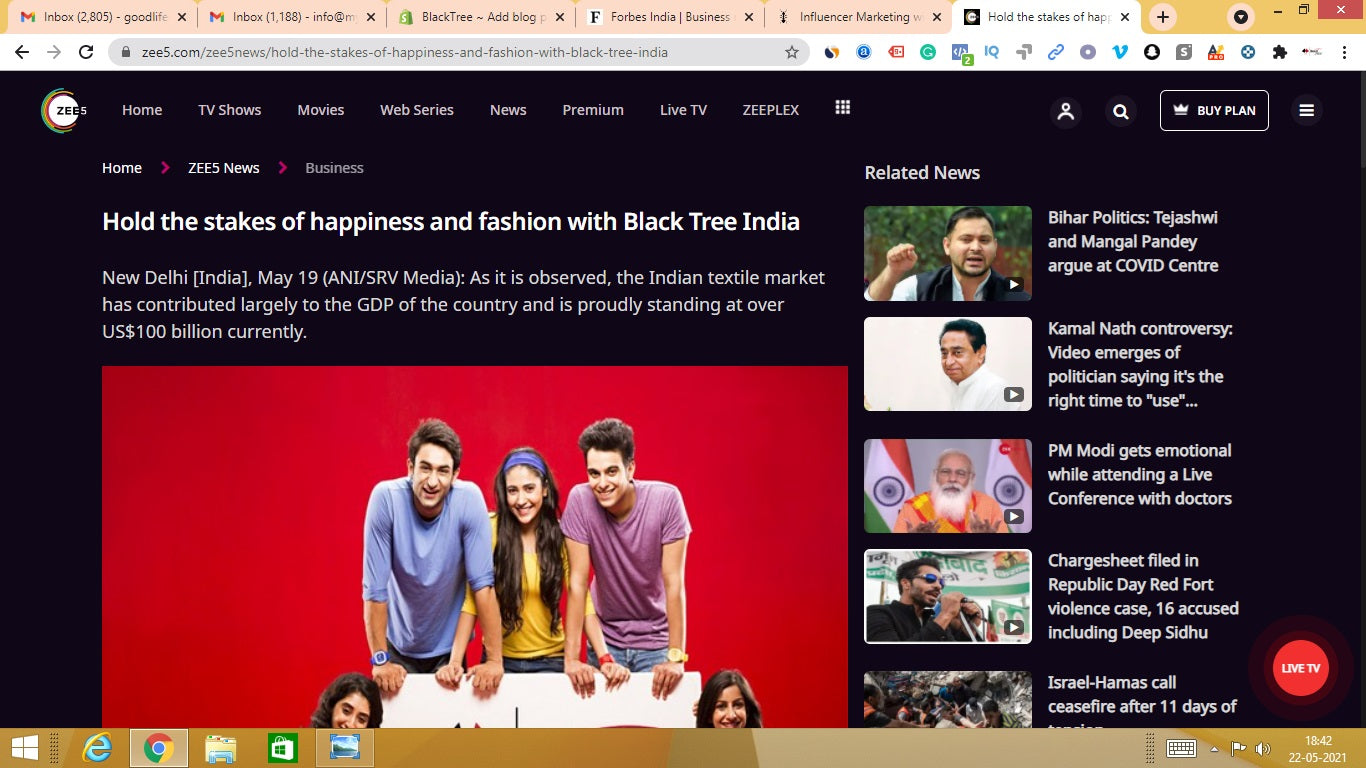Click the volume icon in system tray
The width and height of the screenshot is (1366, 768).
pos(1263,748)
